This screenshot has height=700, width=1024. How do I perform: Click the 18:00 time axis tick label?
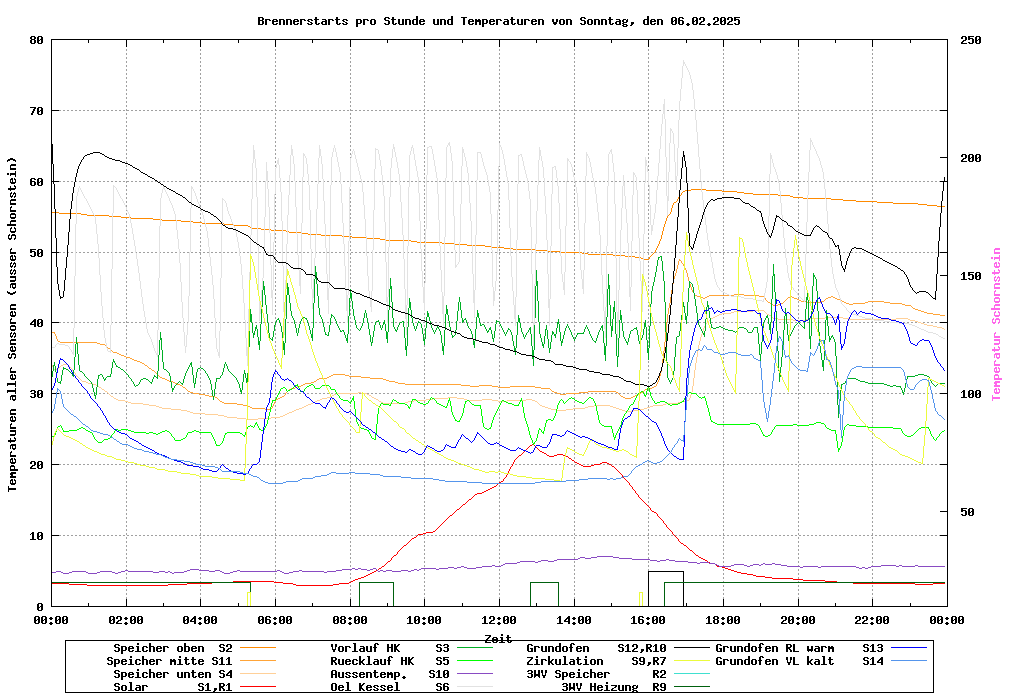[x=722, y=620]
